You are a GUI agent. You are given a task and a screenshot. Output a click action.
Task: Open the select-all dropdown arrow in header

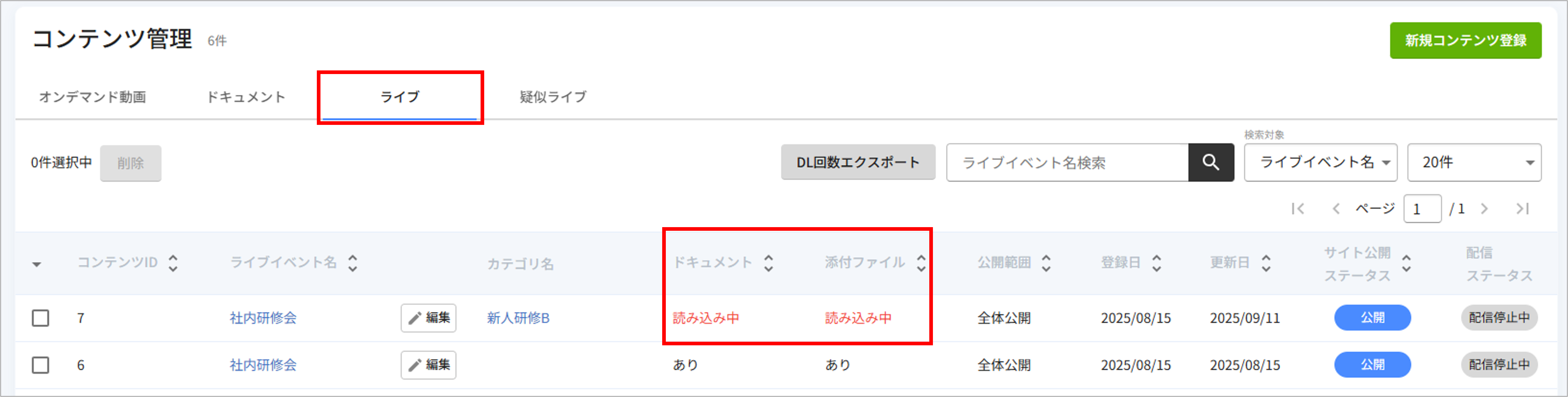pyautogui.click(x=37, y=264)
